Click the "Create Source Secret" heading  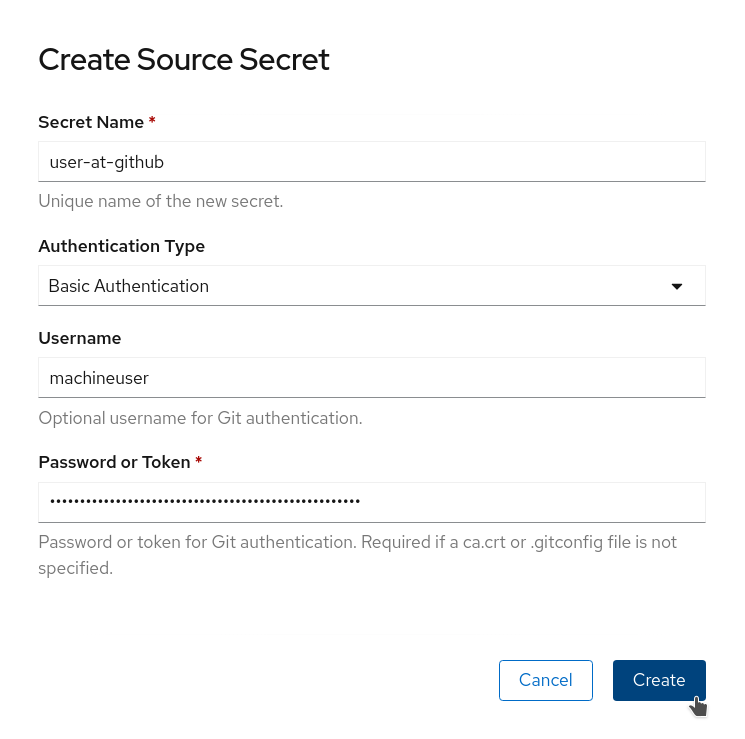(x=184, y=60)
